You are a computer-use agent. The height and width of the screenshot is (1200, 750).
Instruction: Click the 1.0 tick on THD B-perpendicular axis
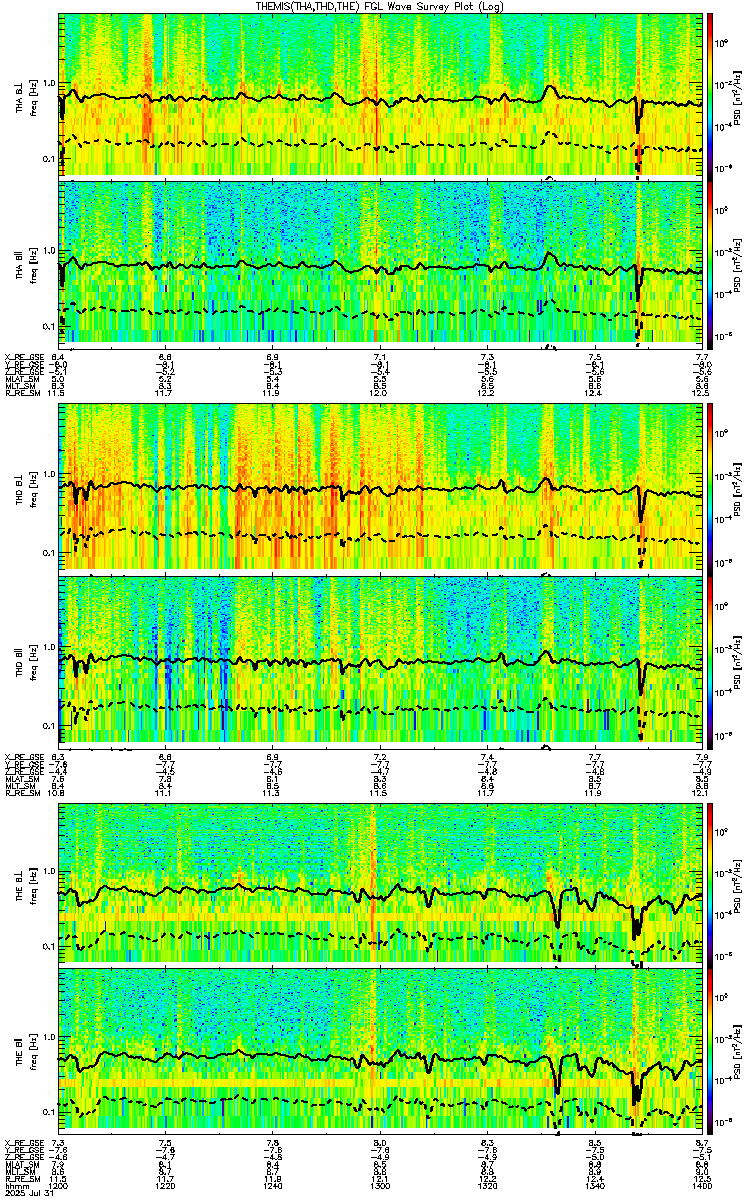click(x=49, y=475)
